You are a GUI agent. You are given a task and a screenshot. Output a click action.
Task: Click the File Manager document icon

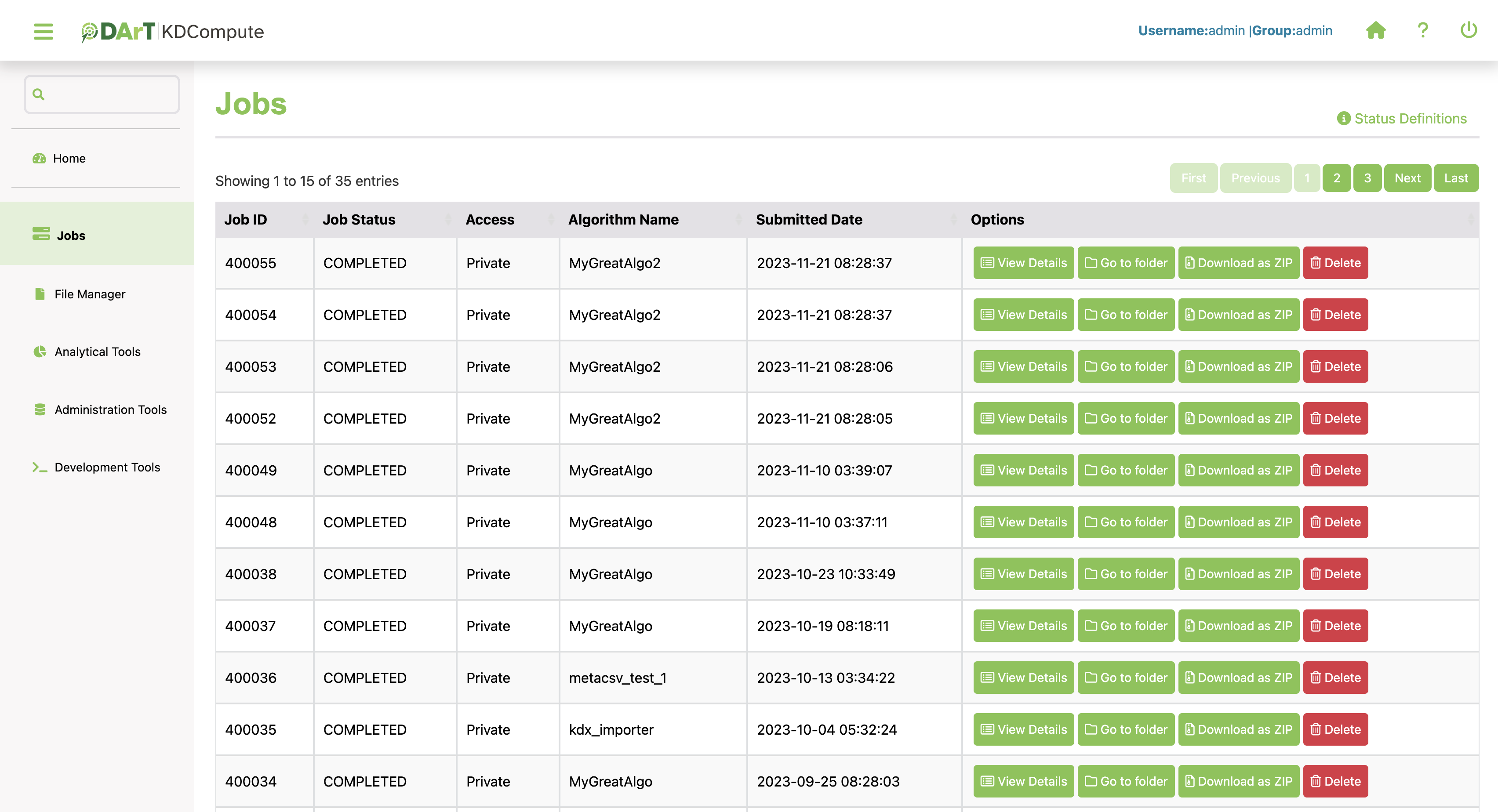(x=40, y=294)
